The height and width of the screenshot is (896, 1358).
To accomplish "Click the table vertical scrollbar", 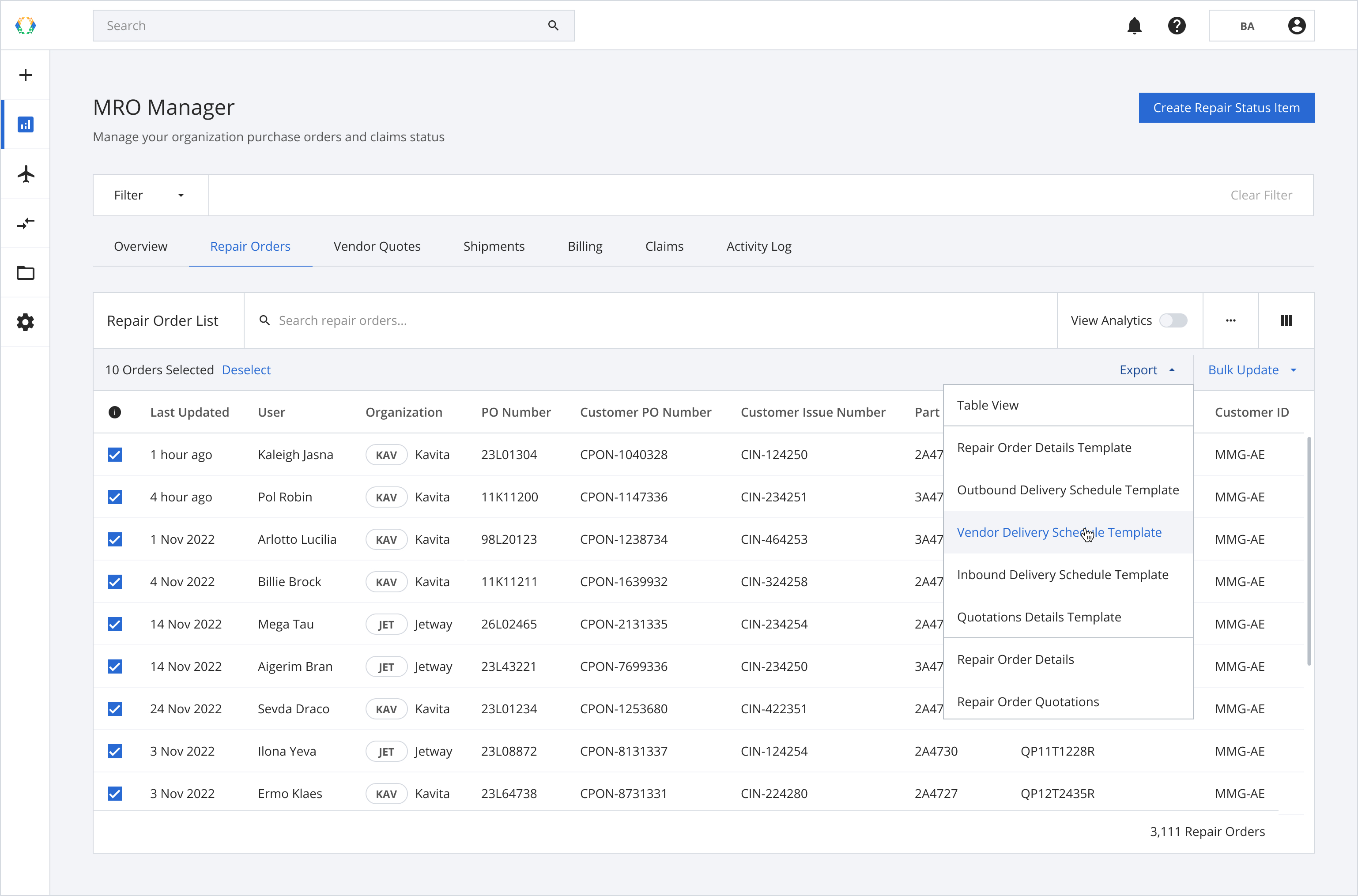I will point(1309,551).
